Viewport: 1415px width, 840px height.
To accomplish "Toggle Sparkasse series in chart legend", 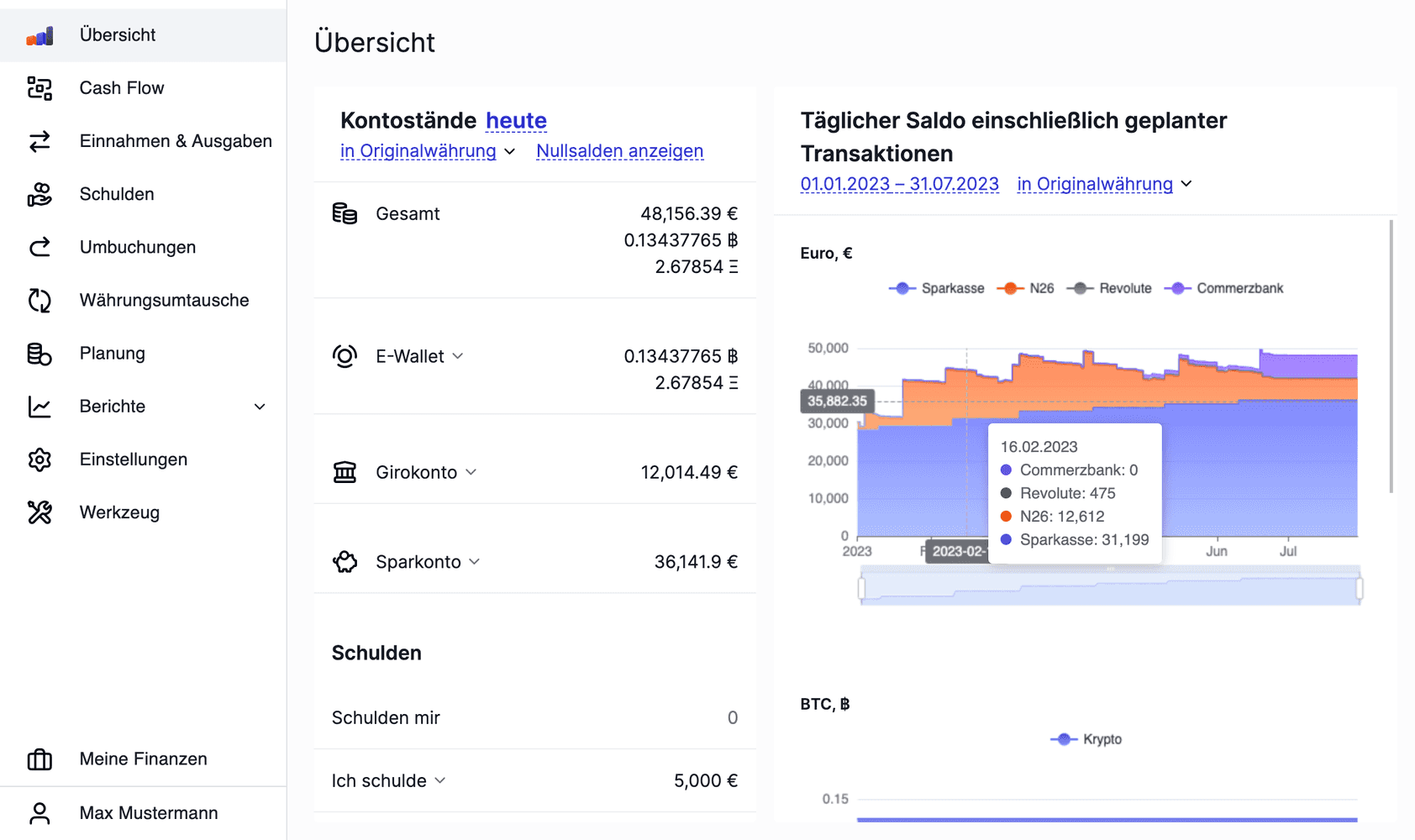I will click(x=936, y=288).
